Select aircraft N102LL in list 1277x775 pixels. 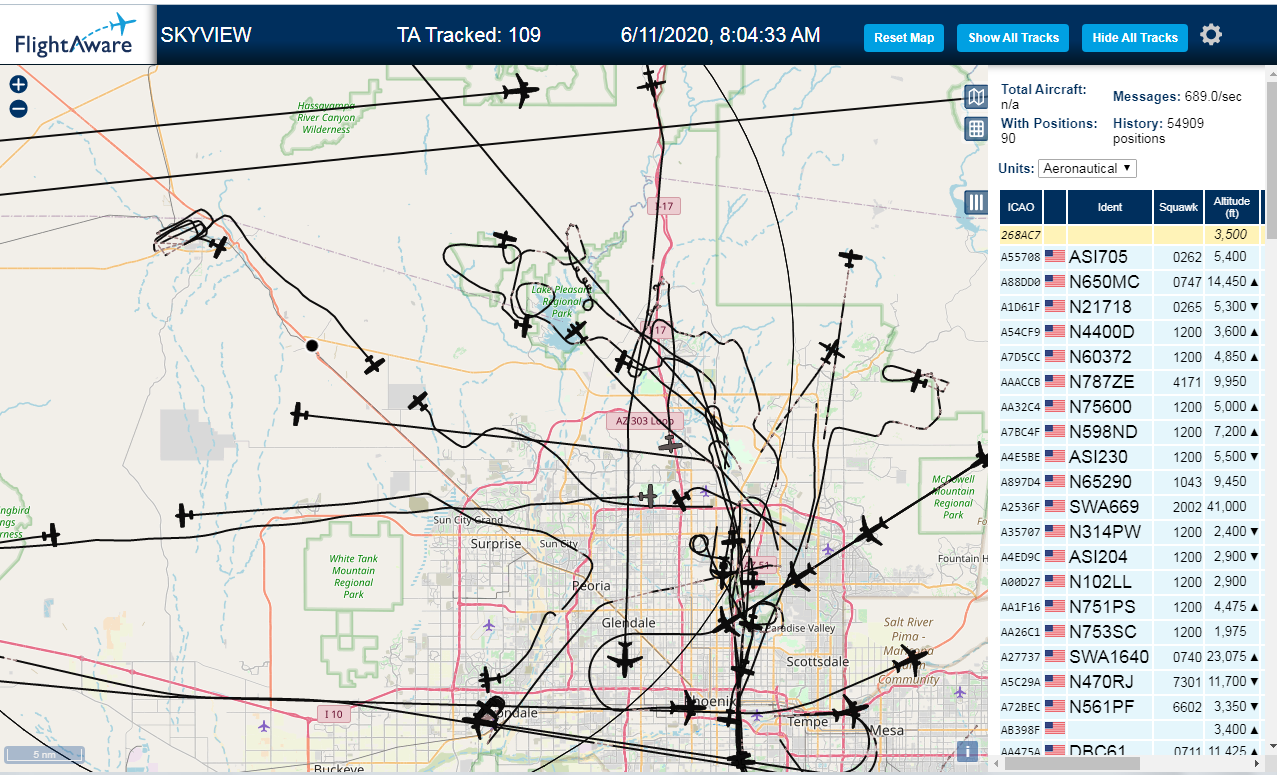click(1132, 582)
